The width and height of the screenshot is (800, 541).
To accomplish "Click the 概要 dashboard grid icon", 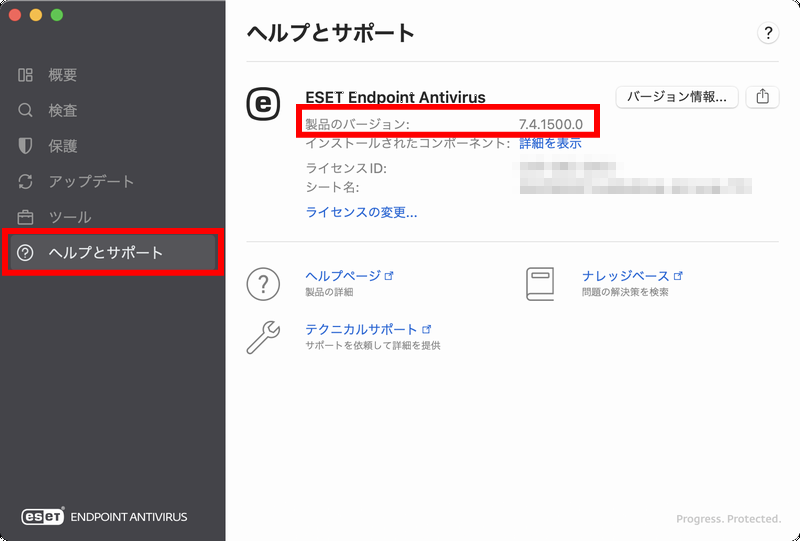I will click(x=25, y=75).
